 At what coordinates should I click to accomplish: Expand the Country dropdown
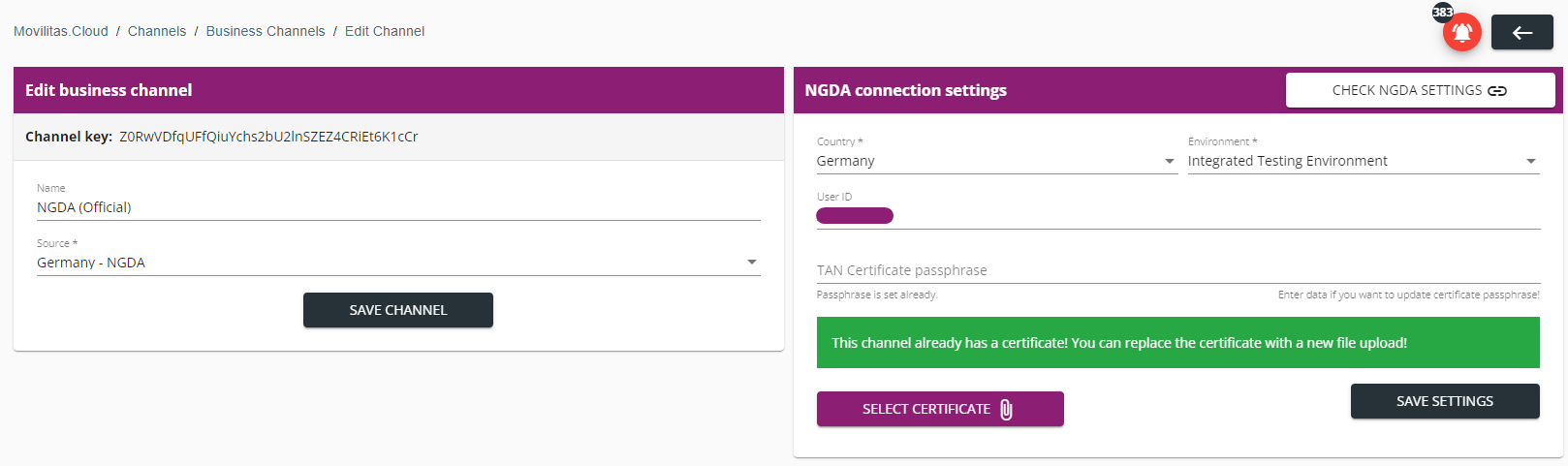(x=1169, y=162)
